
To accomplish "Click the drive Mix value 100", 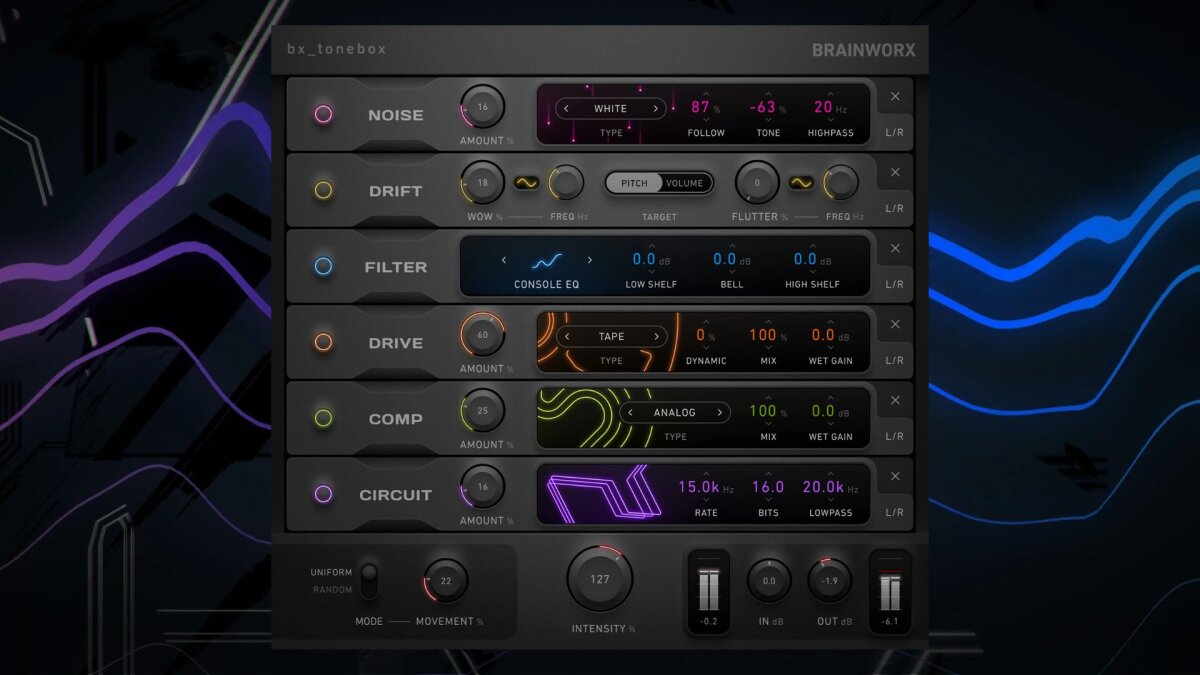I will point(762,335).
